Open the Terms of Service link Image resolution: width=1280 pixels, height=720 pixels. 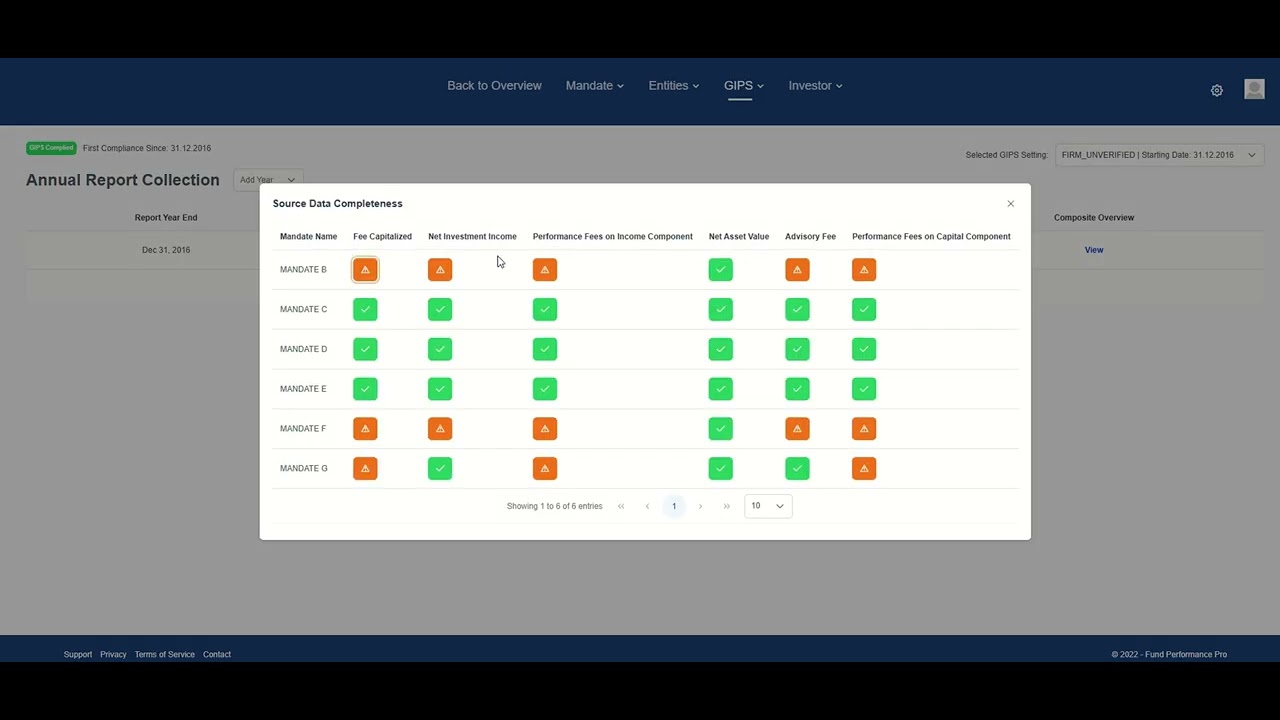point(165,655)
